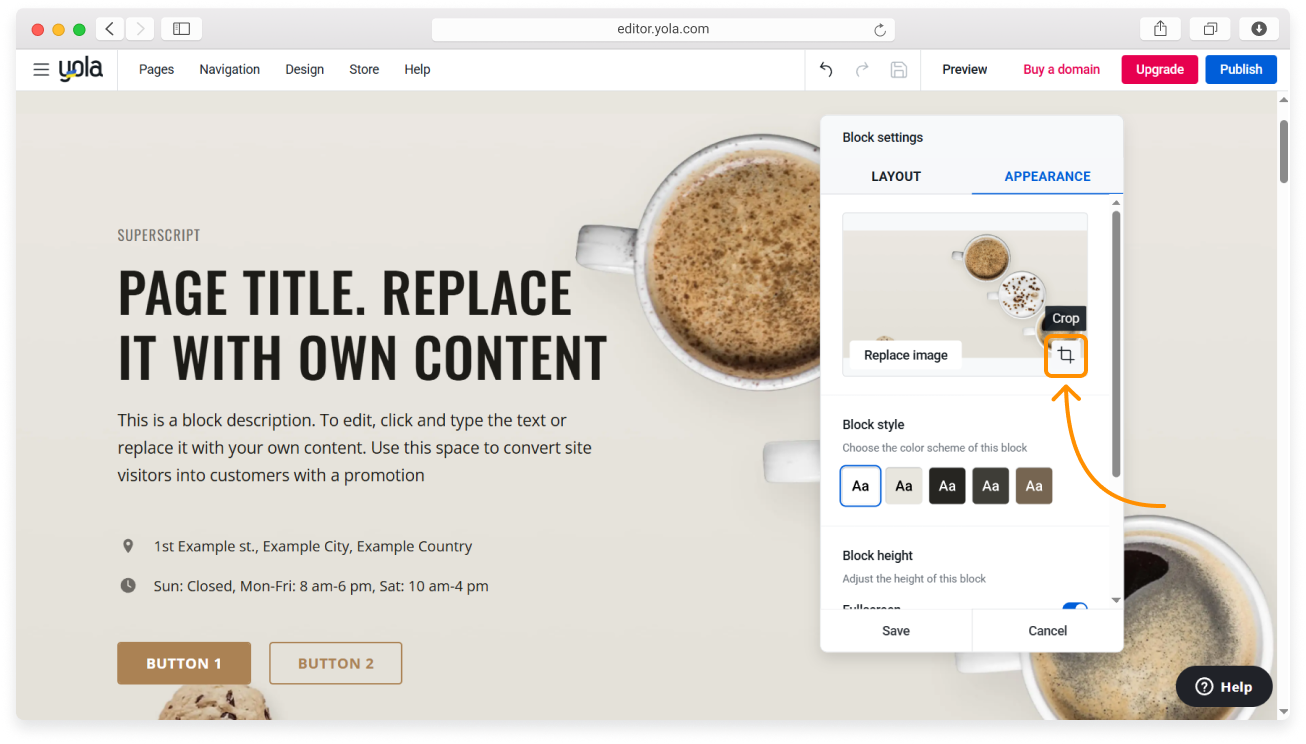Image resolution: width=1306 pixels, height=744 pixels.
Task: Click the editor.yola.com address bar
Action: 662,30
